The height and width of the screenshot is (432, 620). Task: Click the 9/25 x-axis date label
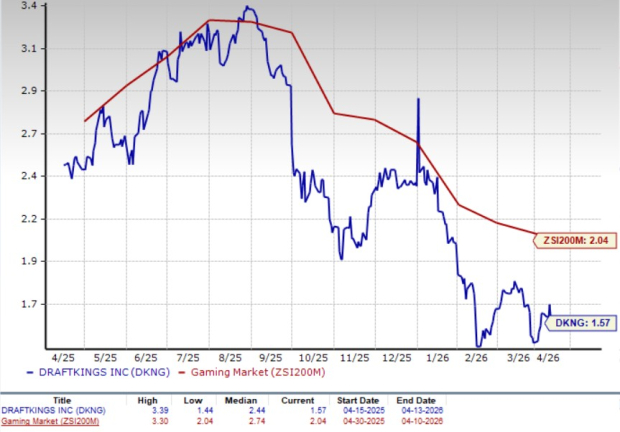(x=269, y=356)
